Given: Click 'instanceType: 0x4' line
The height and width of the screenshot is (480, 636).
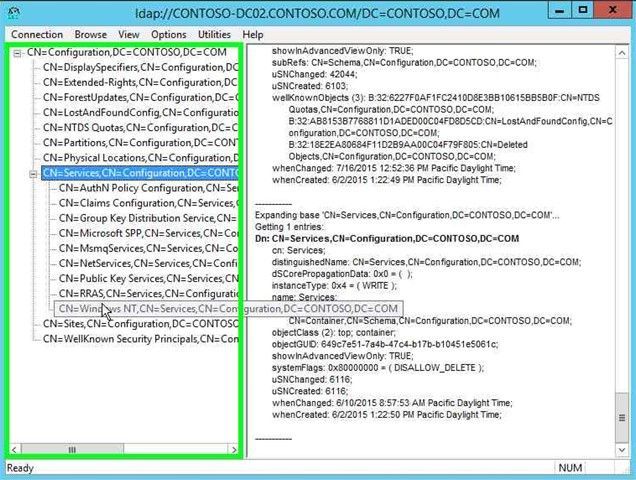Looking at the screenshot, I should coord(334,286).
